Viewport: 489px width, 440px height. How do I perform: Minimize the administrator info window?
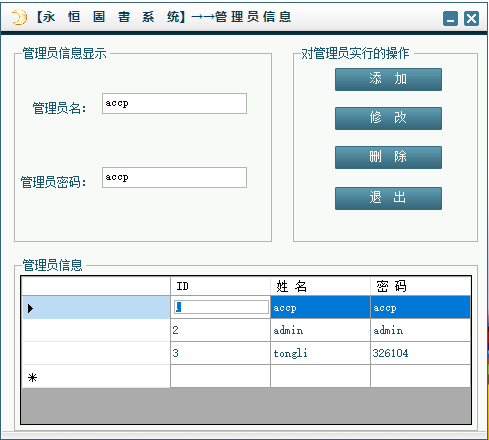coord(450,18)
